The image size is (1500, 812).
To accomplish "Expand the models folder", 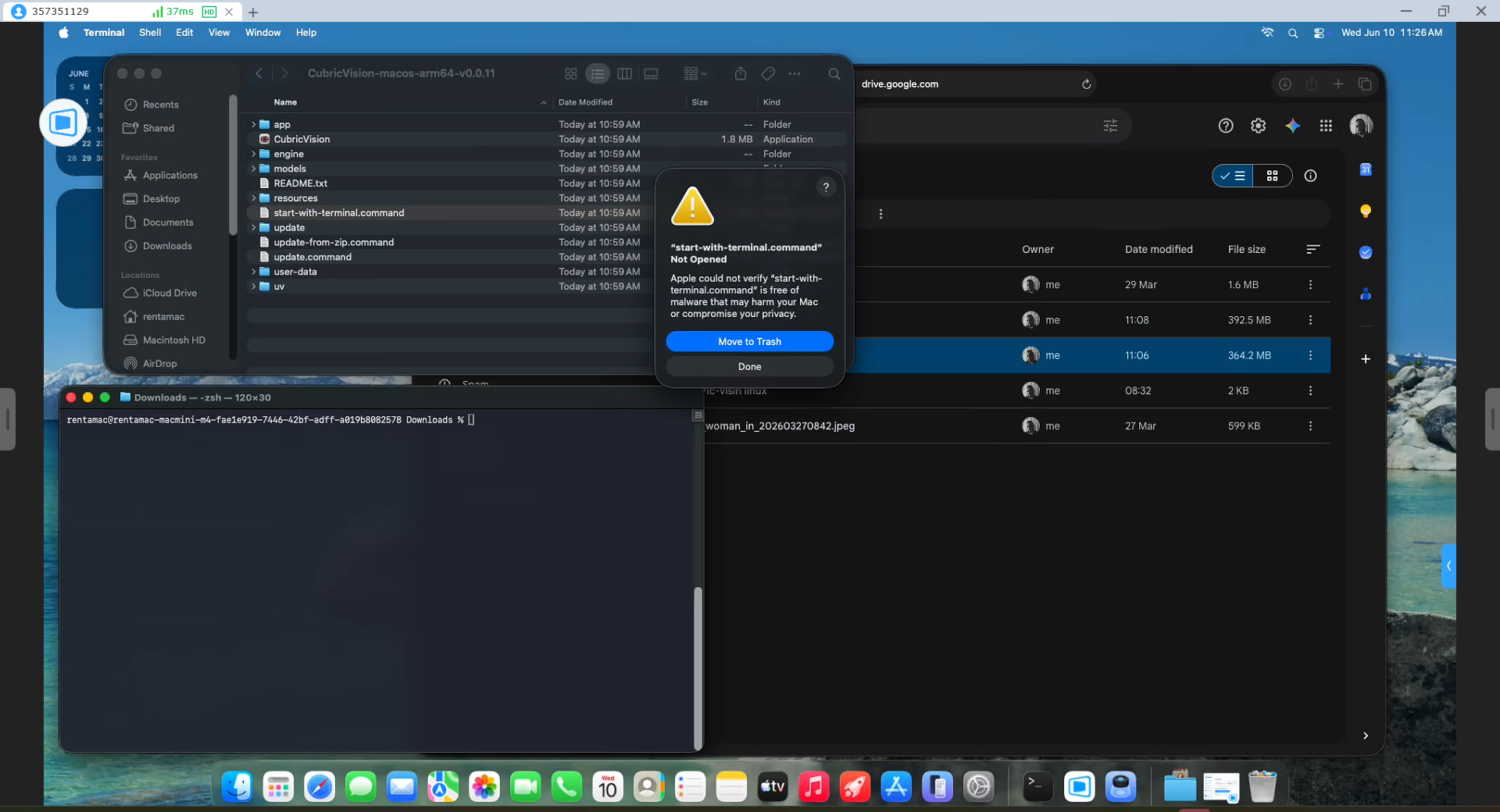I will [x=253, y=169].
